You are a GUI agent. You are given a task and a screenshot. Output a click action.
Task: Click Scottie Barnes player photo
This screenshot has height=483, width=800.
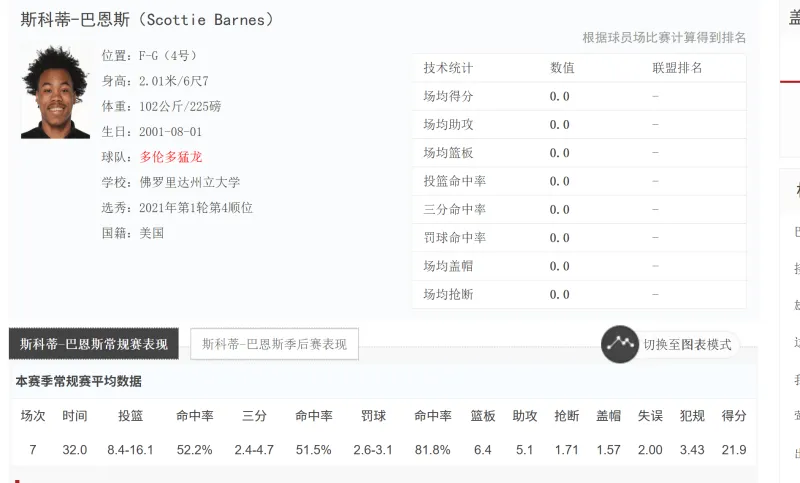point(55,92)
